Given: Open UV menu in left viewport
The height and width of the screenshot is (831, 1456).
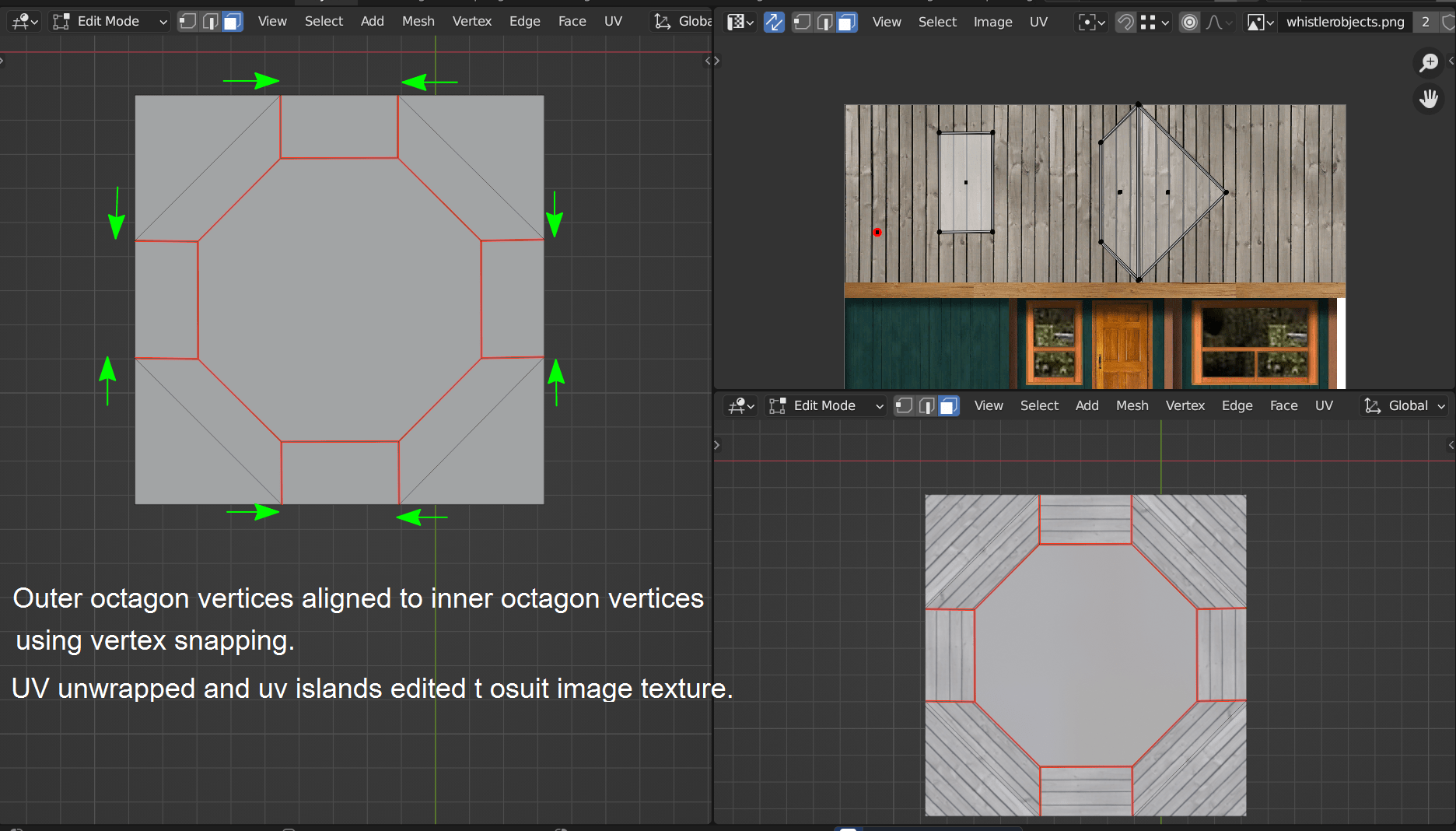Looking at the screenshot, I should pos(614,22).
